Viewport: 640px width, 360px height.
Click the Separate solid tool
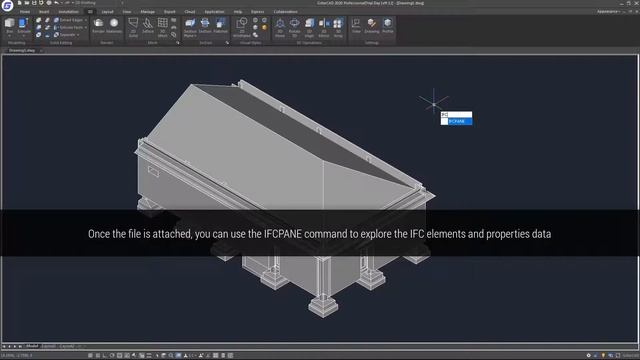coord(64,35)
